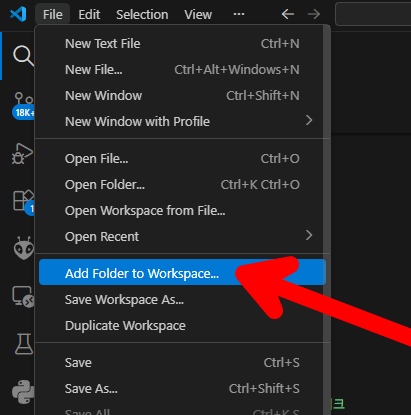Open the Search view in activity bar
The image size is (411, 415).
coord(23,56)
